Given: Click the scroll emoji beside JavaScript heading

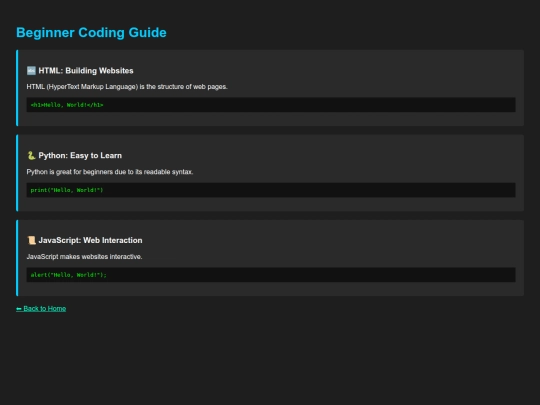Looking at the screenshot, I should pyautogui.click(x=31, y=240).
